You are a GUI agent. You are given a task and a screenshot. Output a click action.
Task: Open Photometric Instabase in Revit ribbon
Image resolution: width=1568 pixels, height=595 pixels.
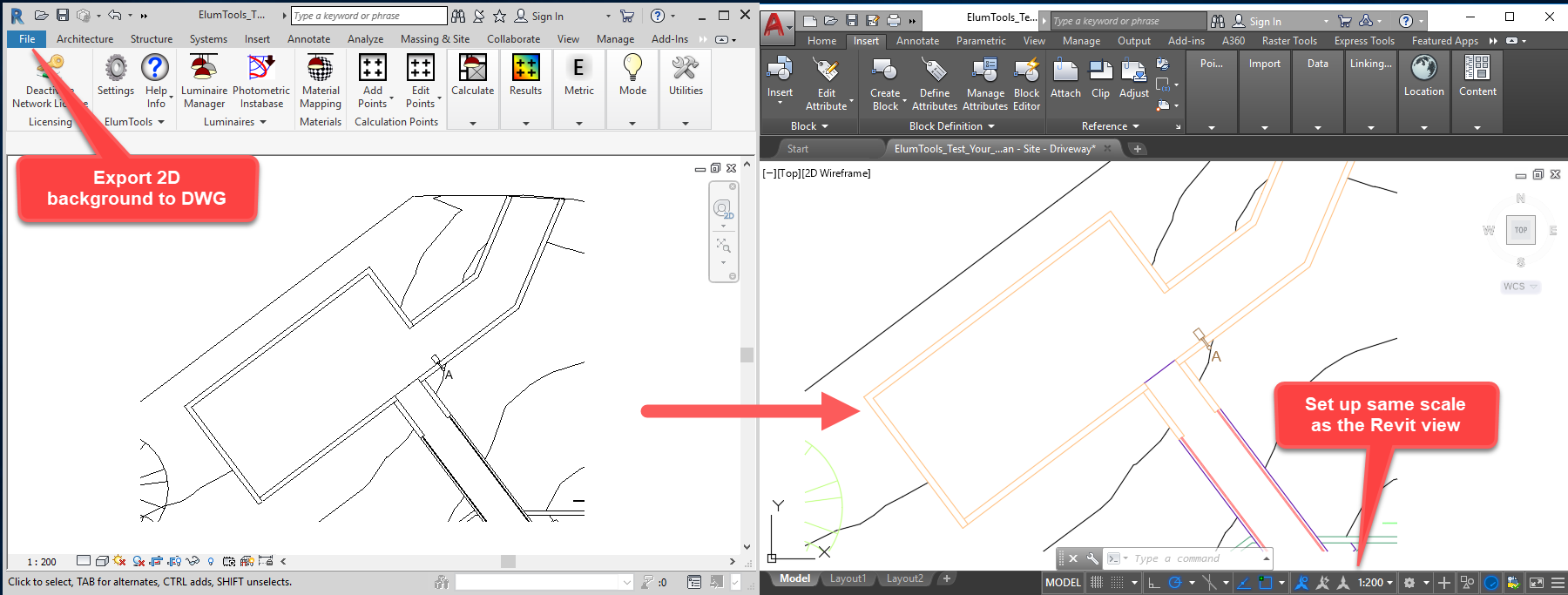pyautogui.click(x=261, y=81)
